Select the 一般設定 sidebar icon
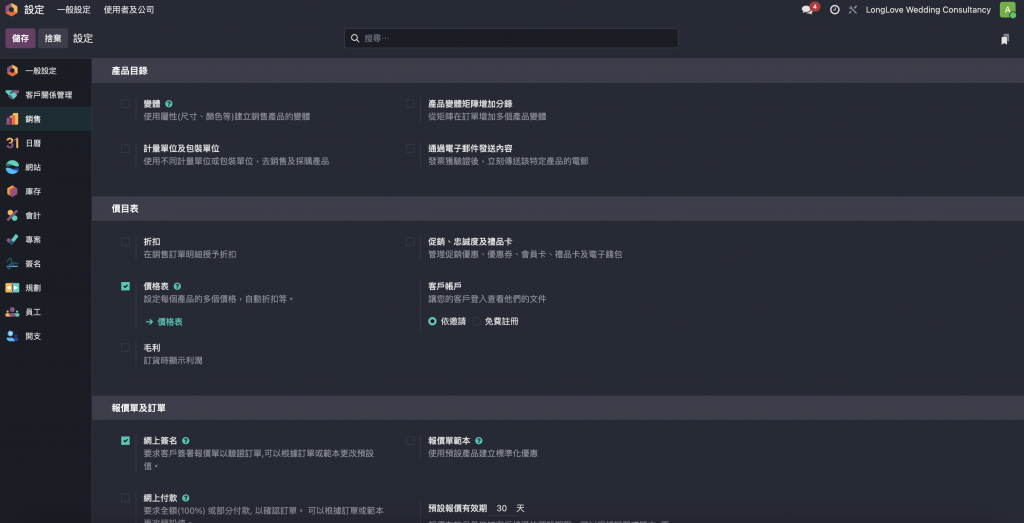Viewport: 1024px width, 523px height. 12,71
